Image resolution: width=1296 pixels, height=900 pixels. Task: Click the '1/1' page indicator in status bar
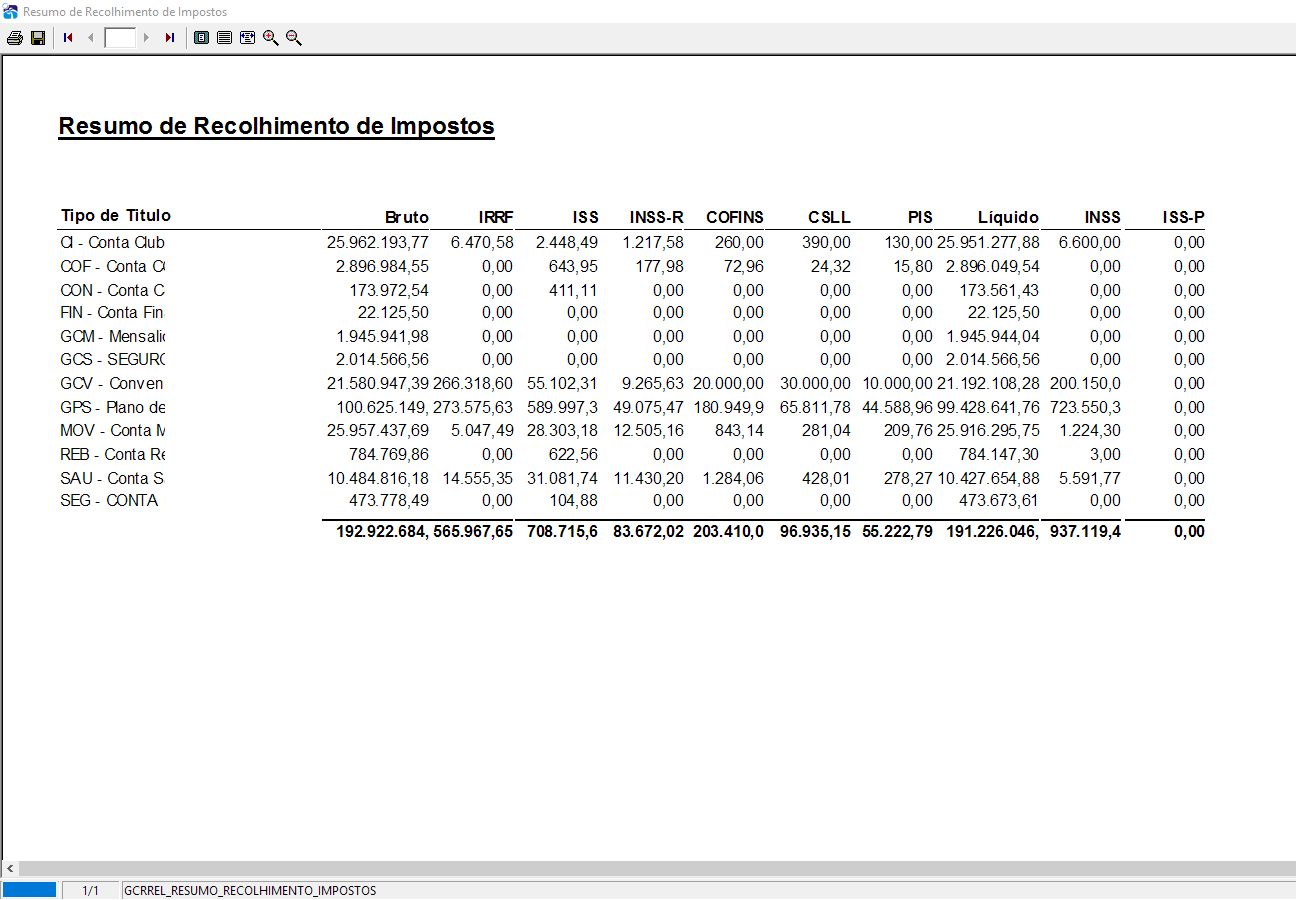[90, 890]
